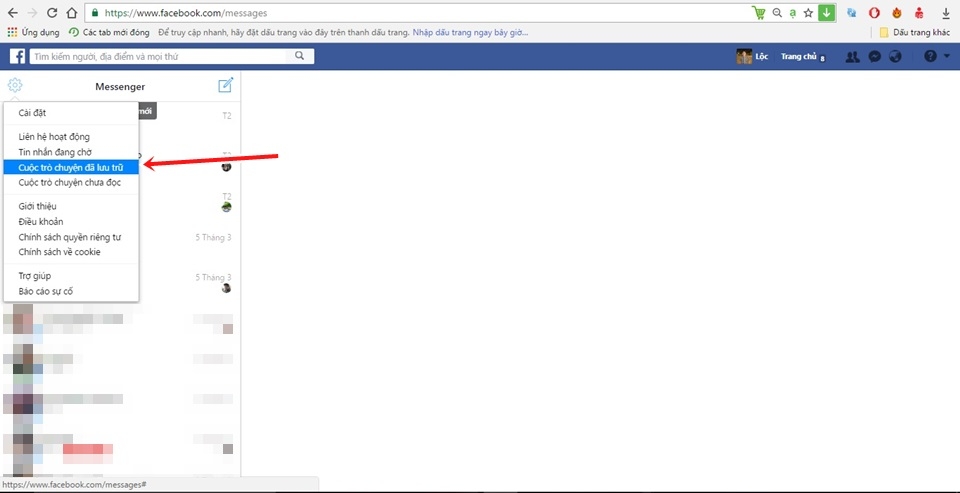
Task: Go forward with the browser forward arrow
Action: pos(32,13)
